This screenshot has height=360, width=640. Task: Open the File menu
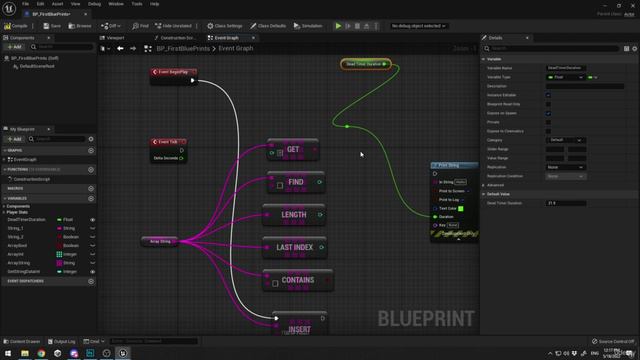click(x=25, y=4)
